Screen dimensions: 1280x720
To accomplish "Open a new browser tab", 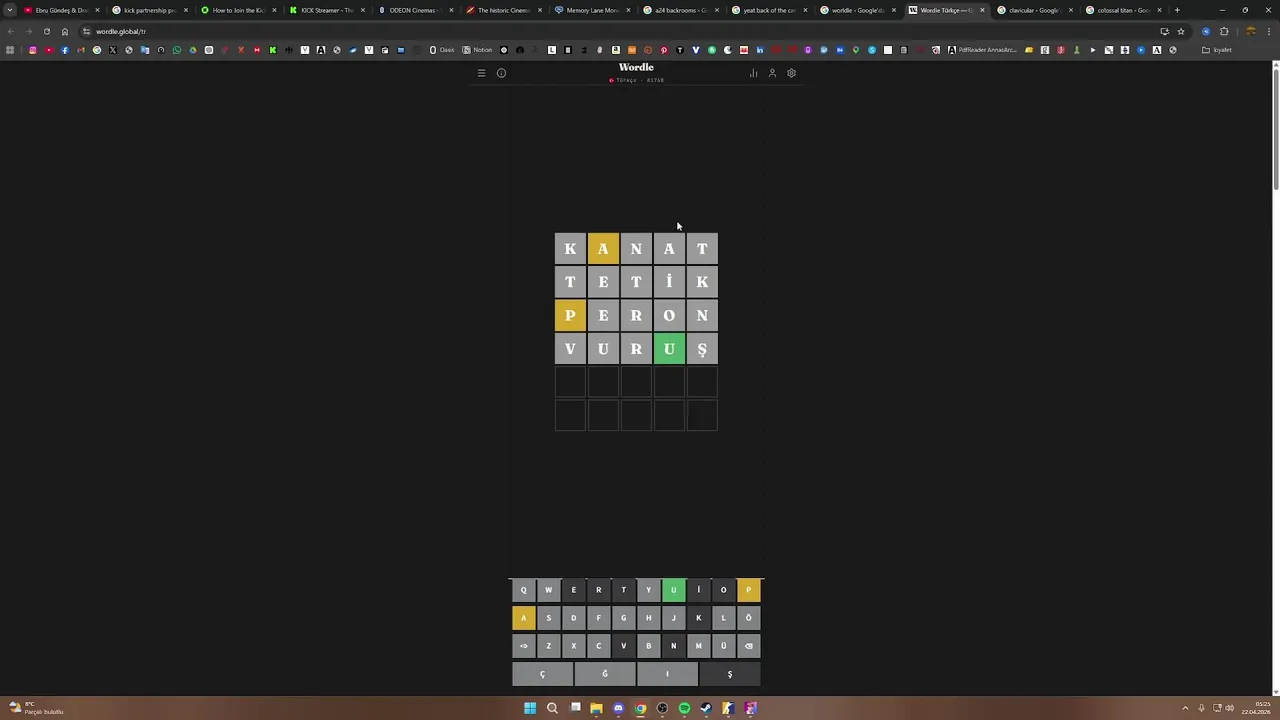I will tap(1177, 10).
